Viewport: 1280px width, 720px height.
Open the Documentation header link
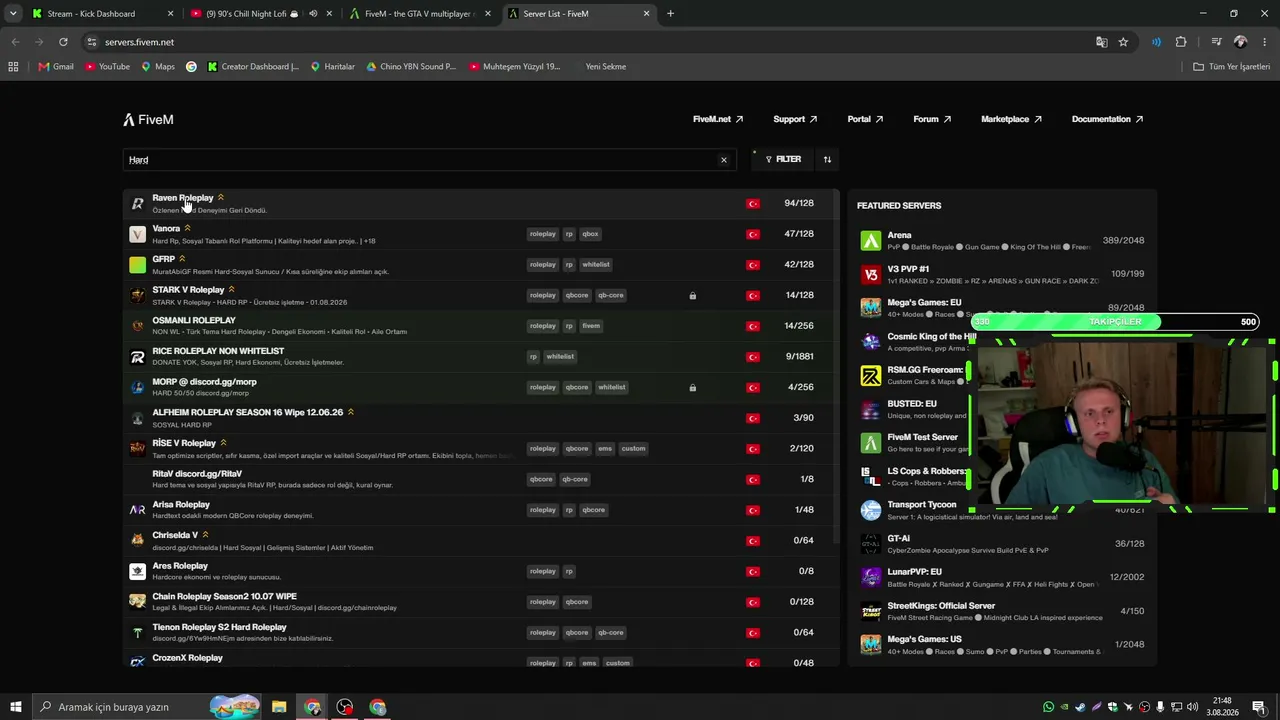(x=1107, y=119)
